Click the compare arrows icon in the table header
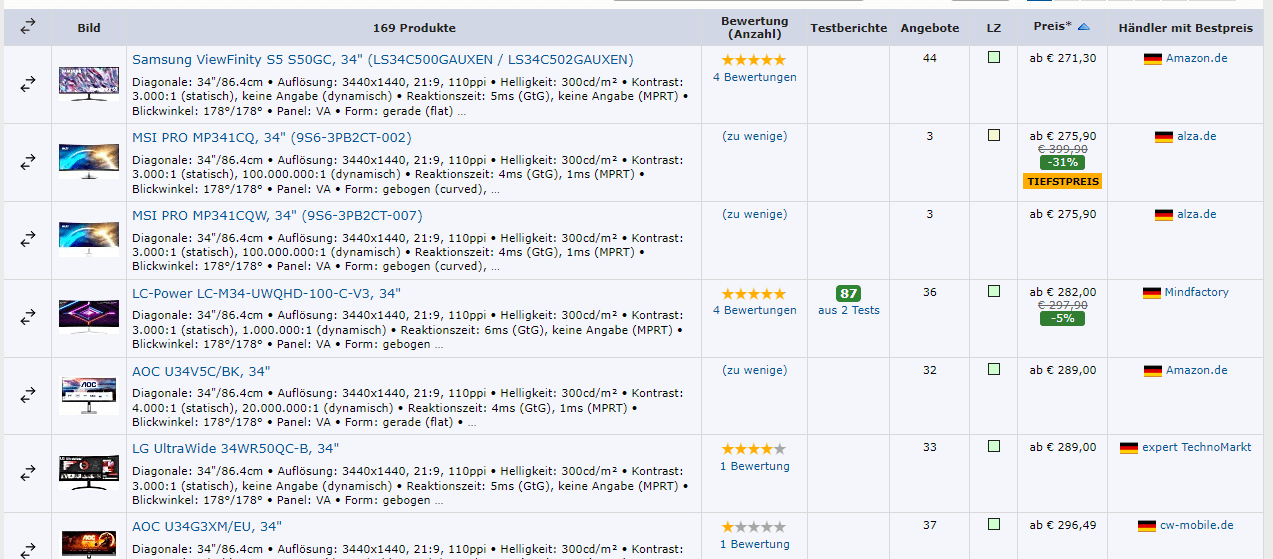Screen dimensions: 1273x559 [28, 27]
